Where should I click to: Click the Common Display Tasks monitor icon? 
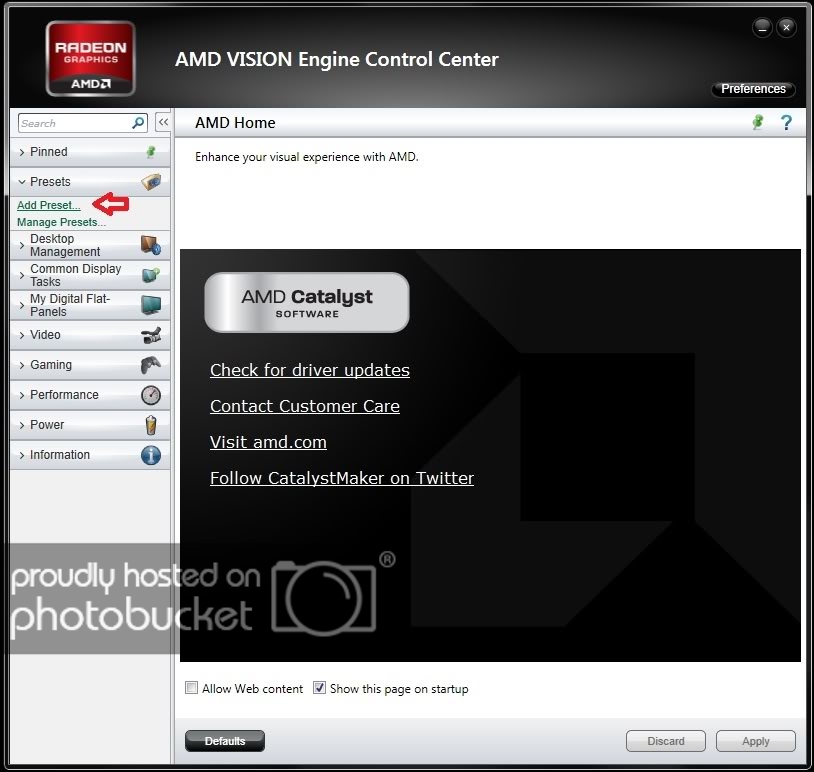tap(151, 275)
